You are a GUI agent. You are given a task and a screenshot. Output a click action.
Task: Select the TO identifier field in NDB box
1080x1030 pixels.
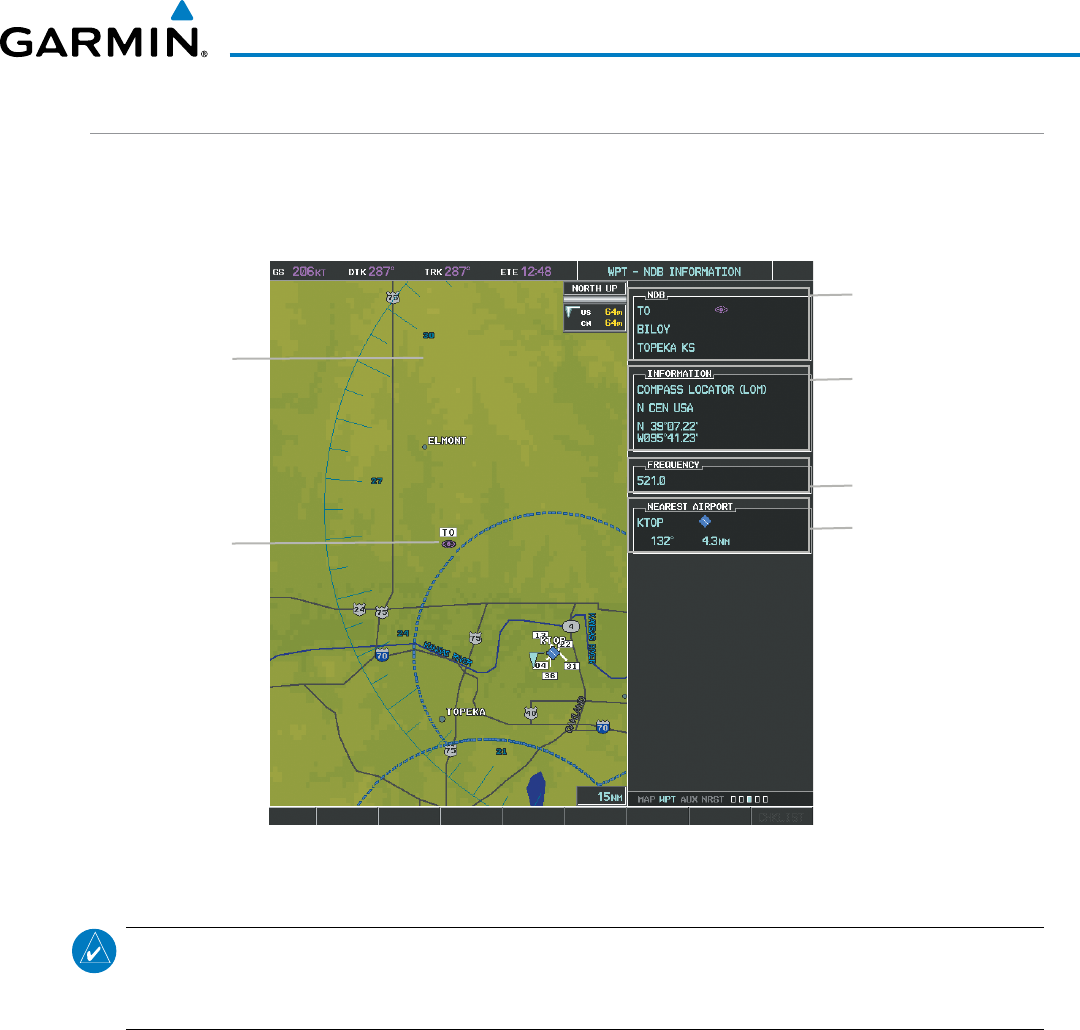(643, 311)
